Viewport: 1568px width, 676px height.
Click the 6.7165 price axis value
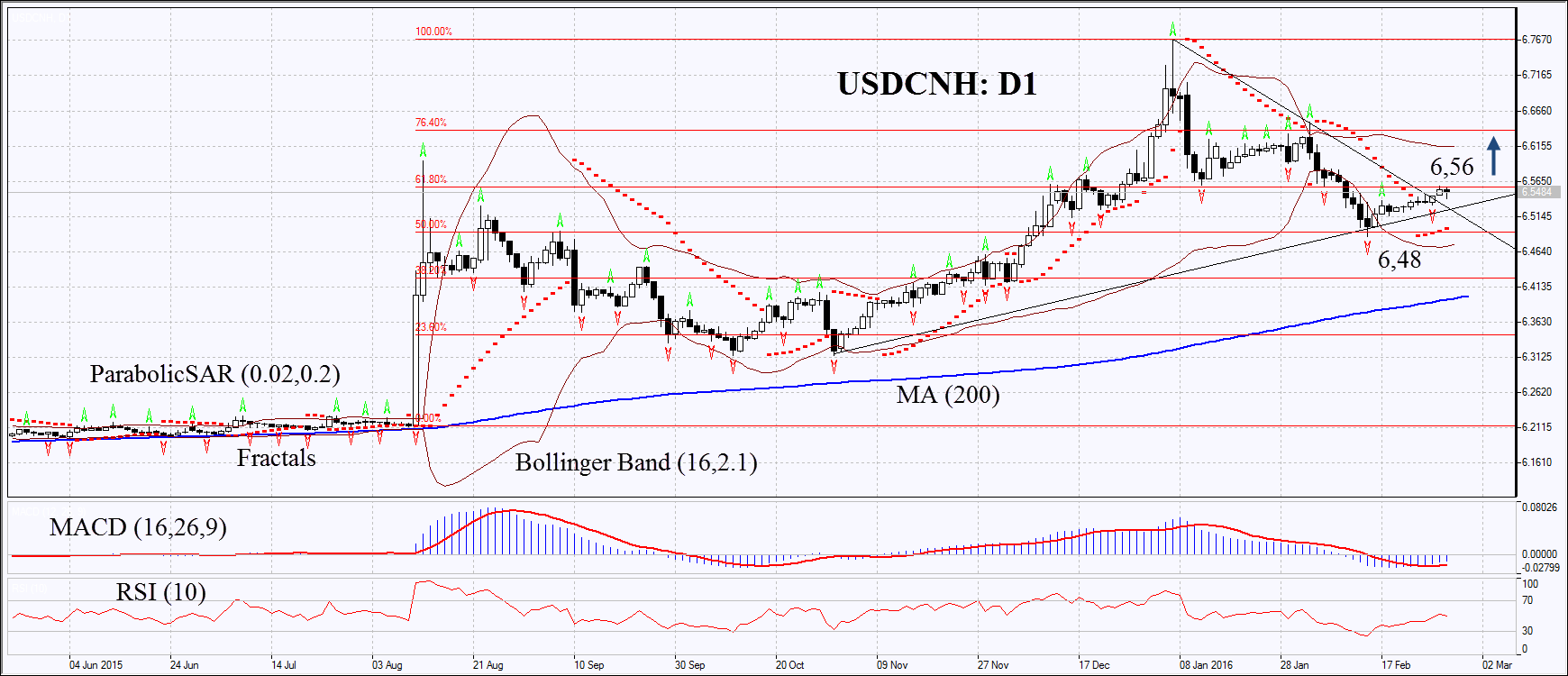click(1536, 75)
